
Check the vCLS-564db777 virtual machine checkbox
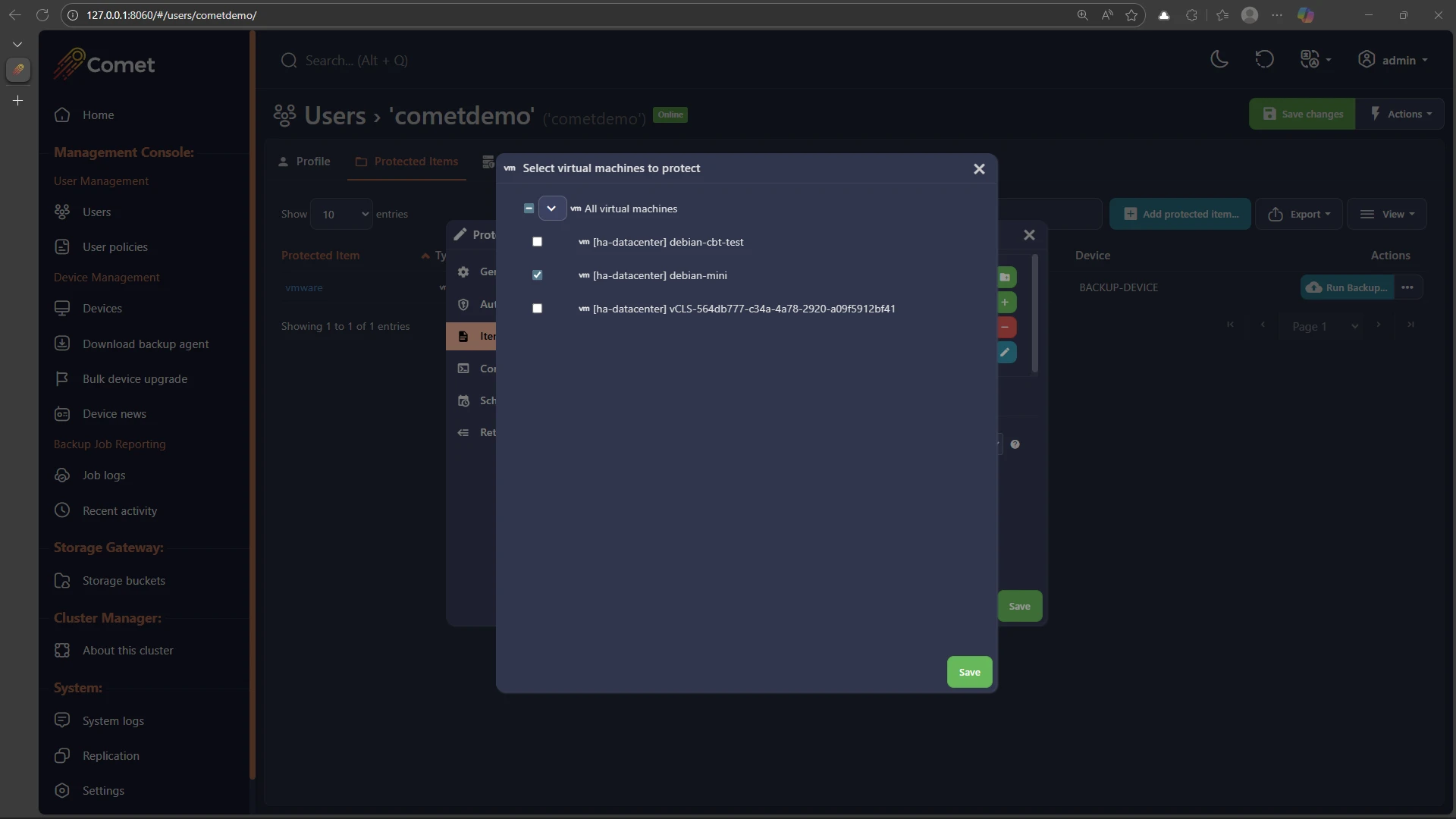coord(537,309)
